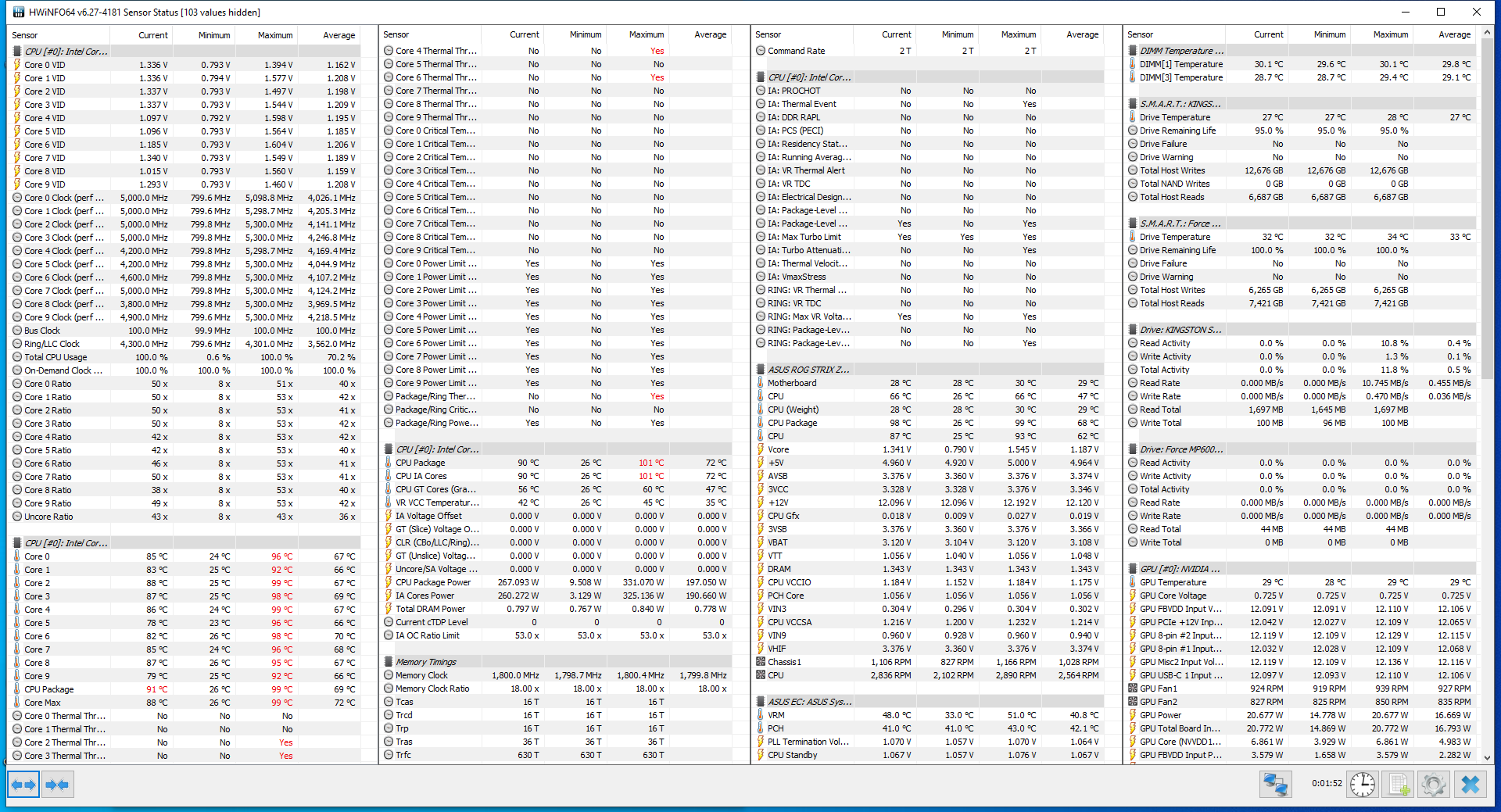Click the Maximum column header in leftmost panel
This screenshot has width=1501, height=812.
point(267,35)
